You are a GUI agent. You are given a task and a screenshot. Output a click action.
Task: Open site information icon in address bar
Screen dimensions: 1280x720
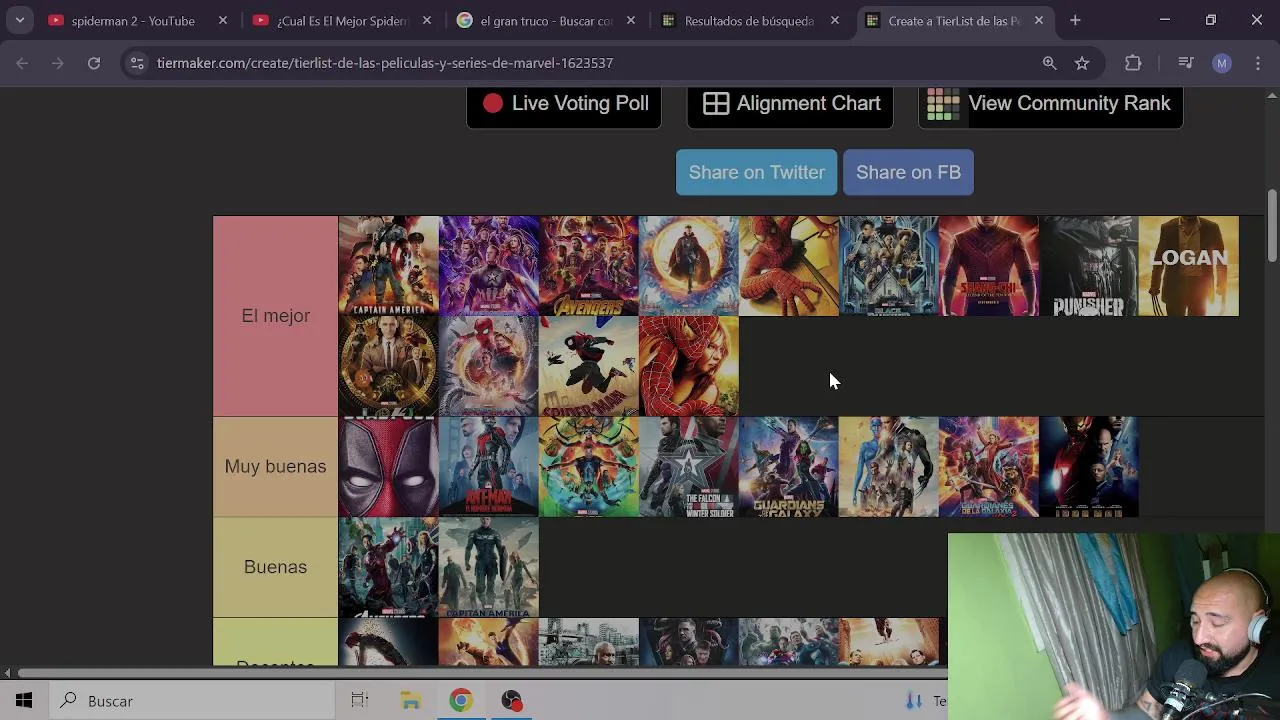[137, 63]
